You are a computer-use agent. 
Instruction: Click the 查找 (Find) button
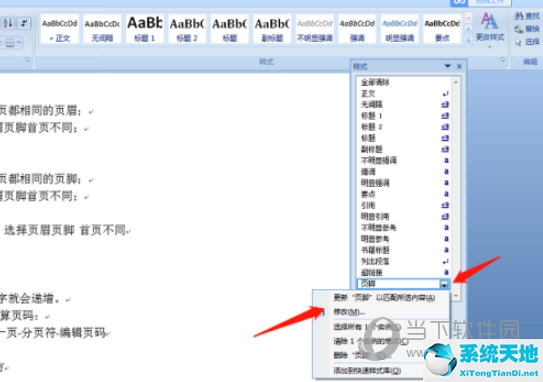pos(527,16)
